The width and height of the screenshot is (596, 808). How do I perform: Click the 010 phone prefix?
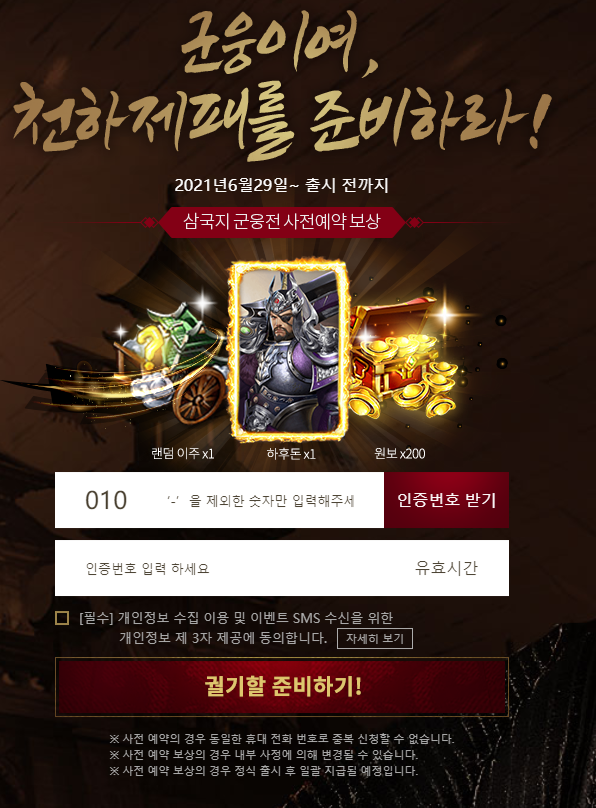[106, 500]
